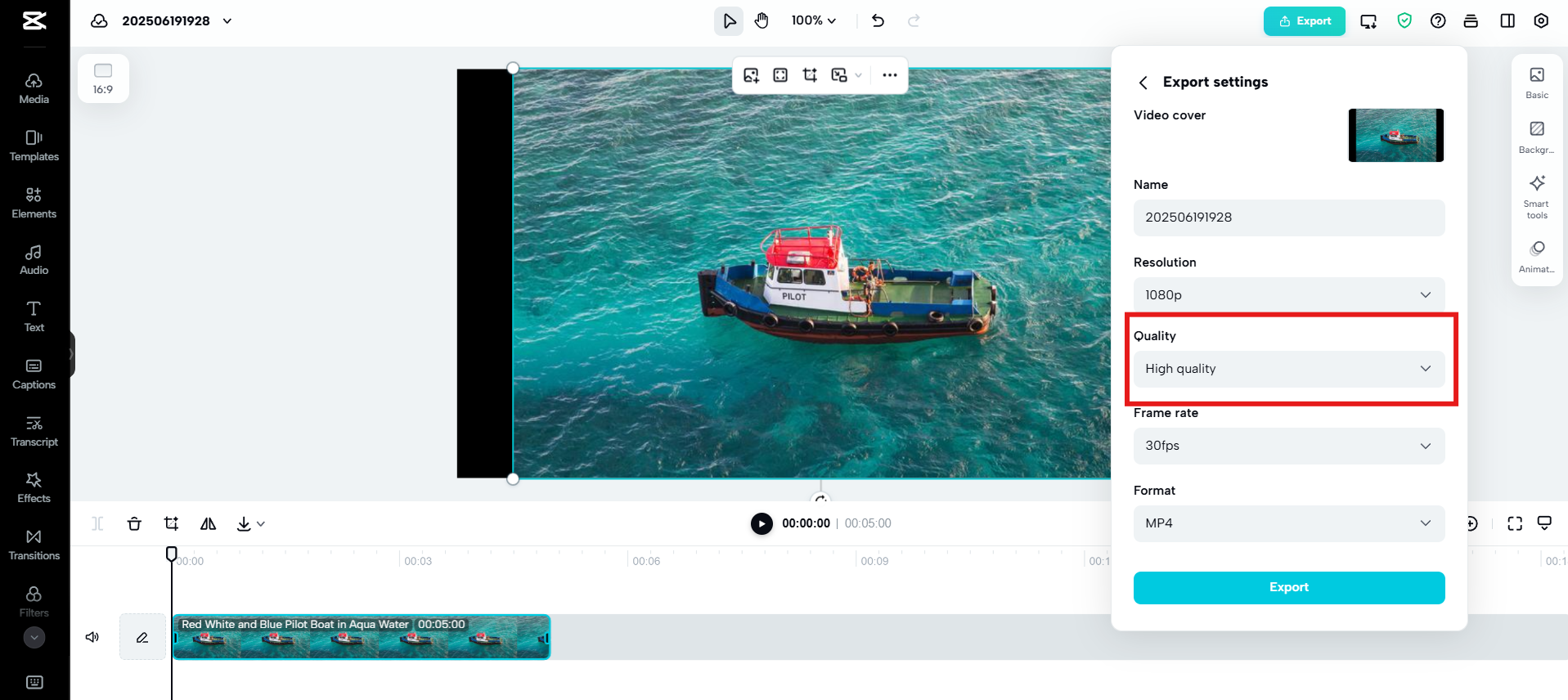
Task: Open the Background properties tab
Action: 1537,137
